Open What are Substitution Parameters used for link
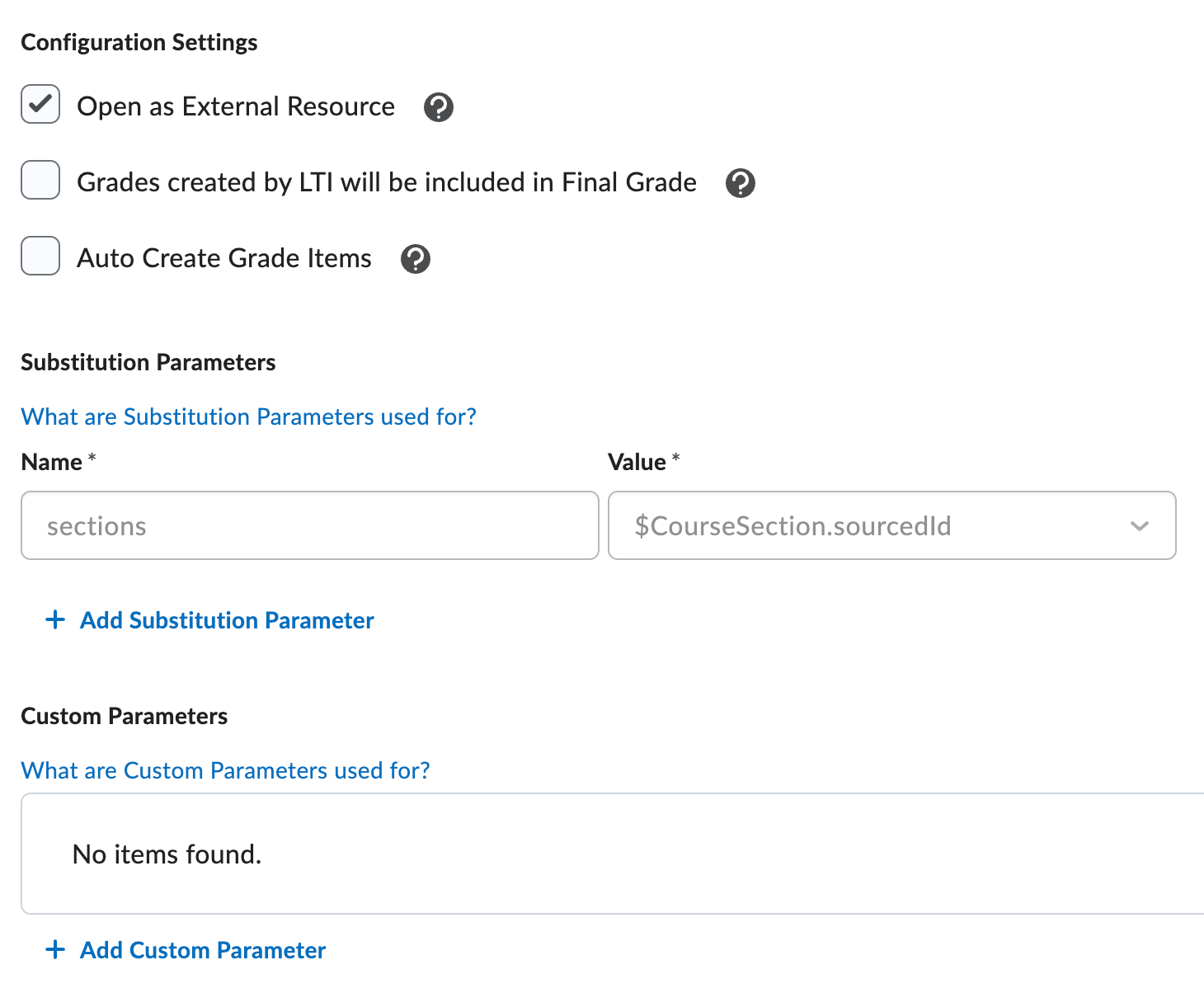Viewport: 1204px width, 993px height. pos(248,416)
